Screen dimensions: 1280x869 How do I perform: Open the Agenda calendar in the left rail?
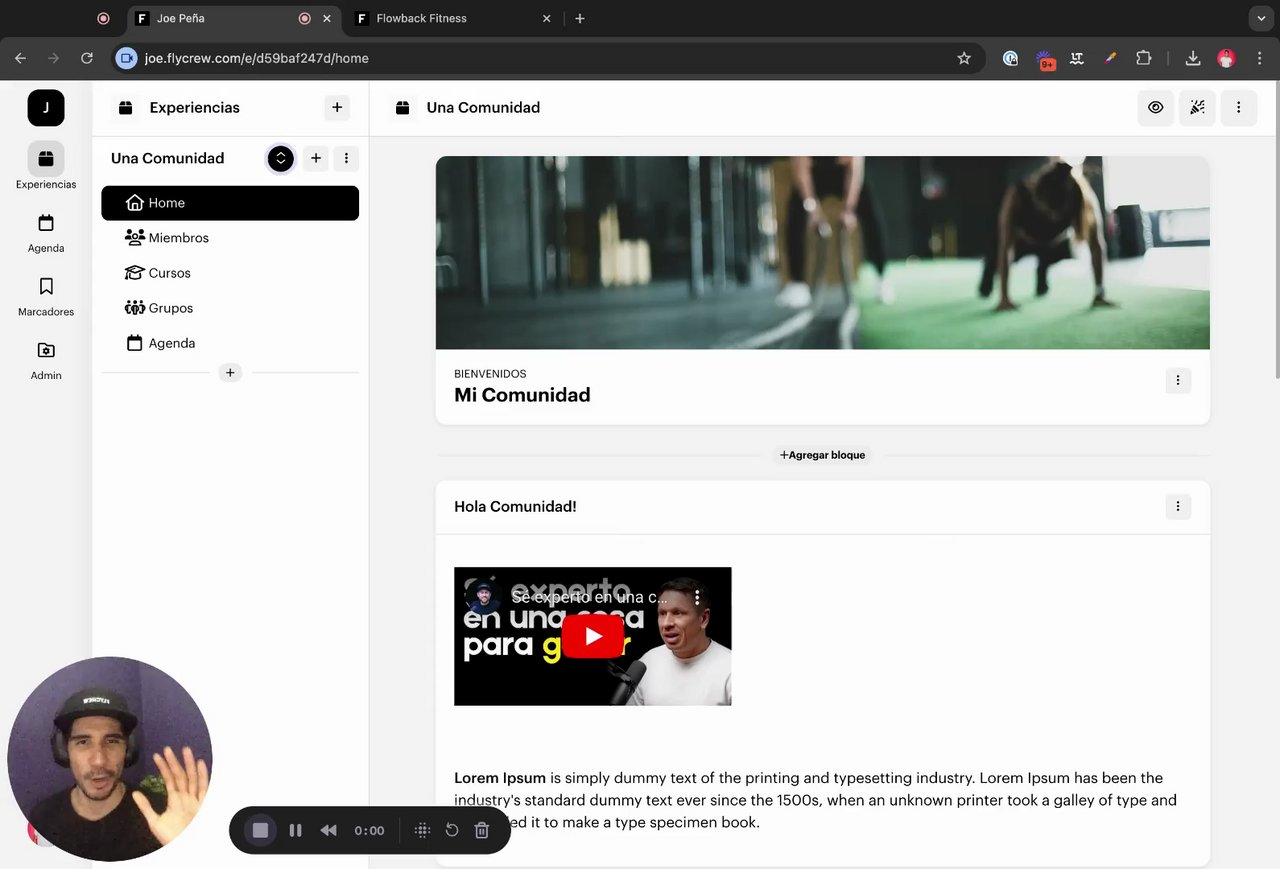(46, 234)
